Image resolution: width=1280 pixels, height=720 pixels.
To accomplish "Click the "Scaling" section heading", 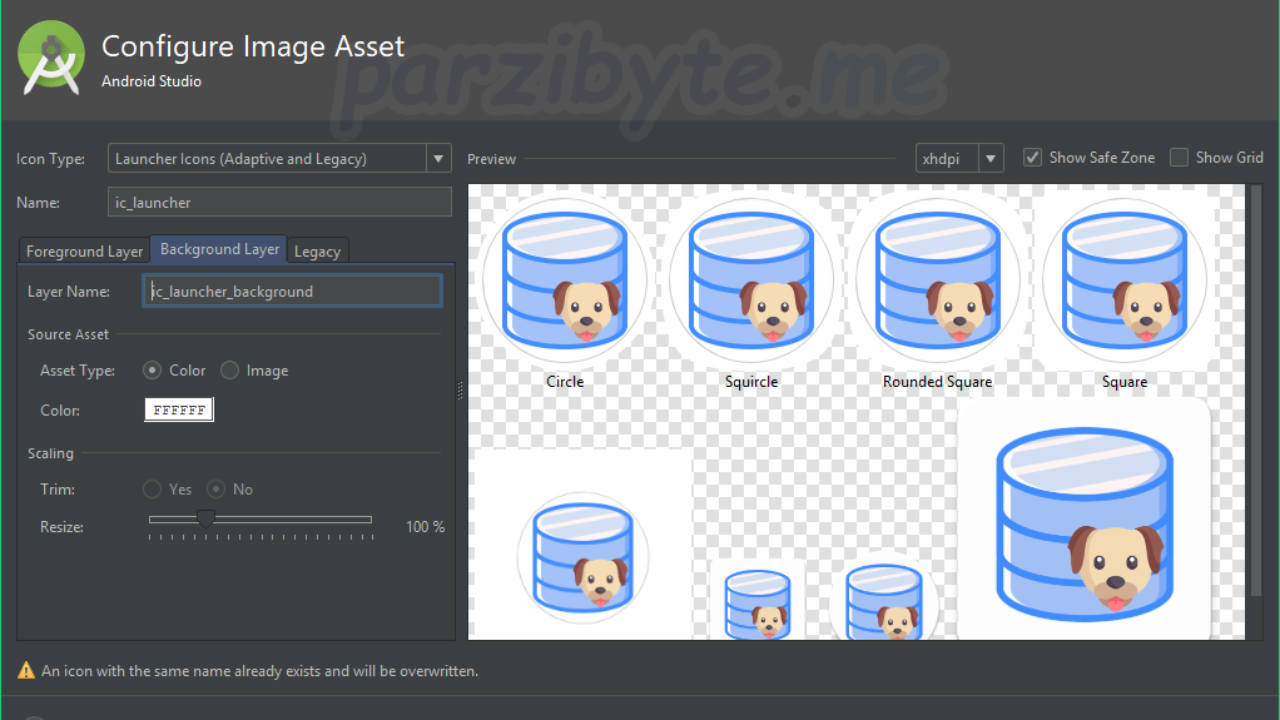I will (50, 453).
